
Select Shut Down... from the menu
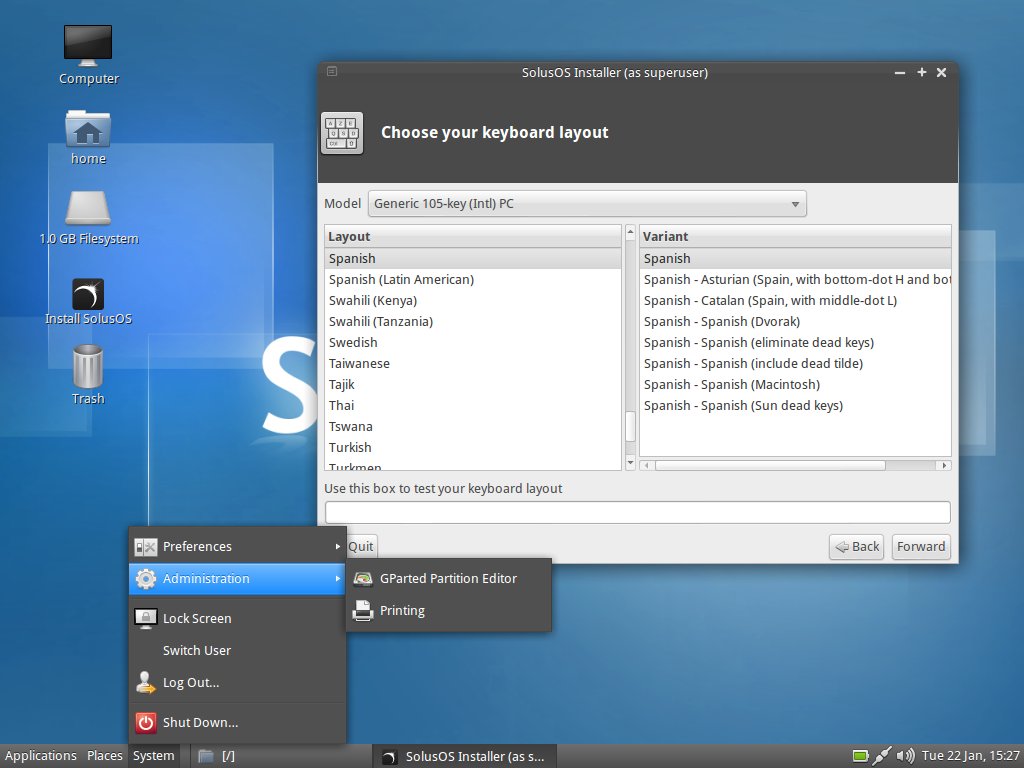tap(237, 722)
